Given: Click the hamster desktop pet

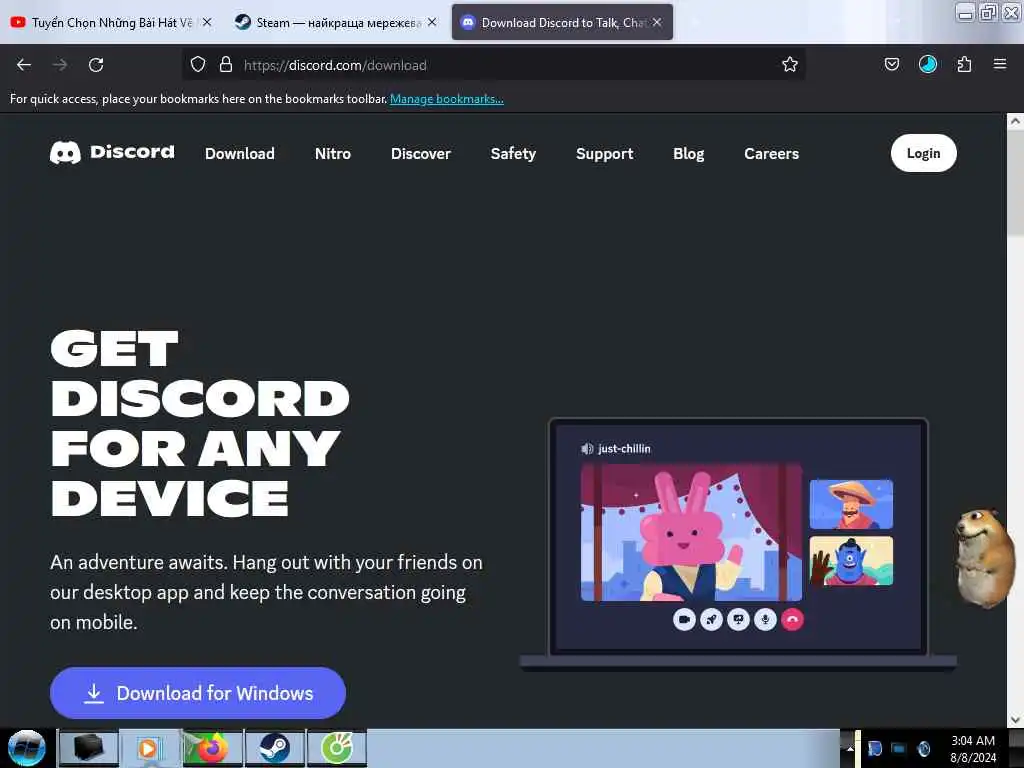Looking at the screenshot, I should click(984, 558).
